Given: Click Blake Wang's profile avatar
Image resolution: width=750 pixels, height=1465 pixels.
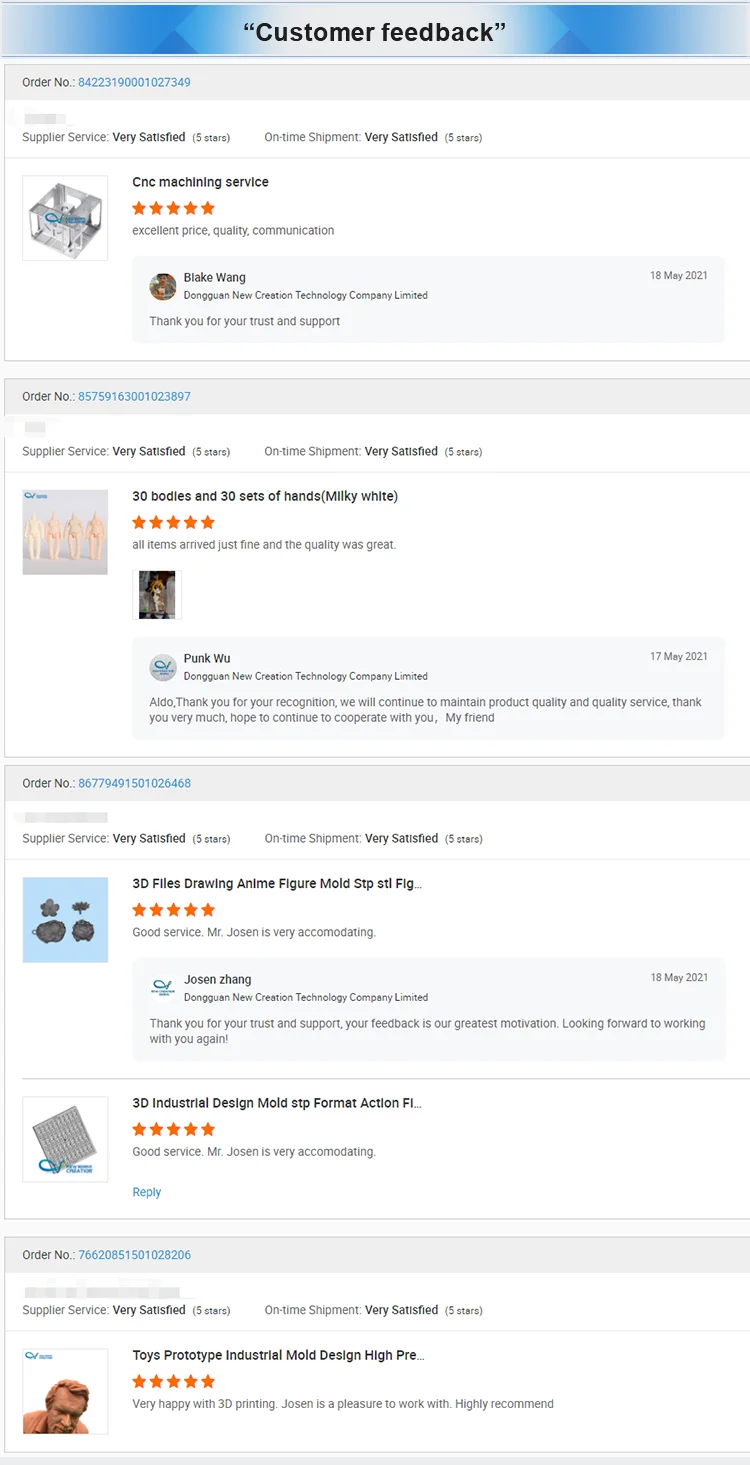Looking at the screenshot, I should coord(163,286).
